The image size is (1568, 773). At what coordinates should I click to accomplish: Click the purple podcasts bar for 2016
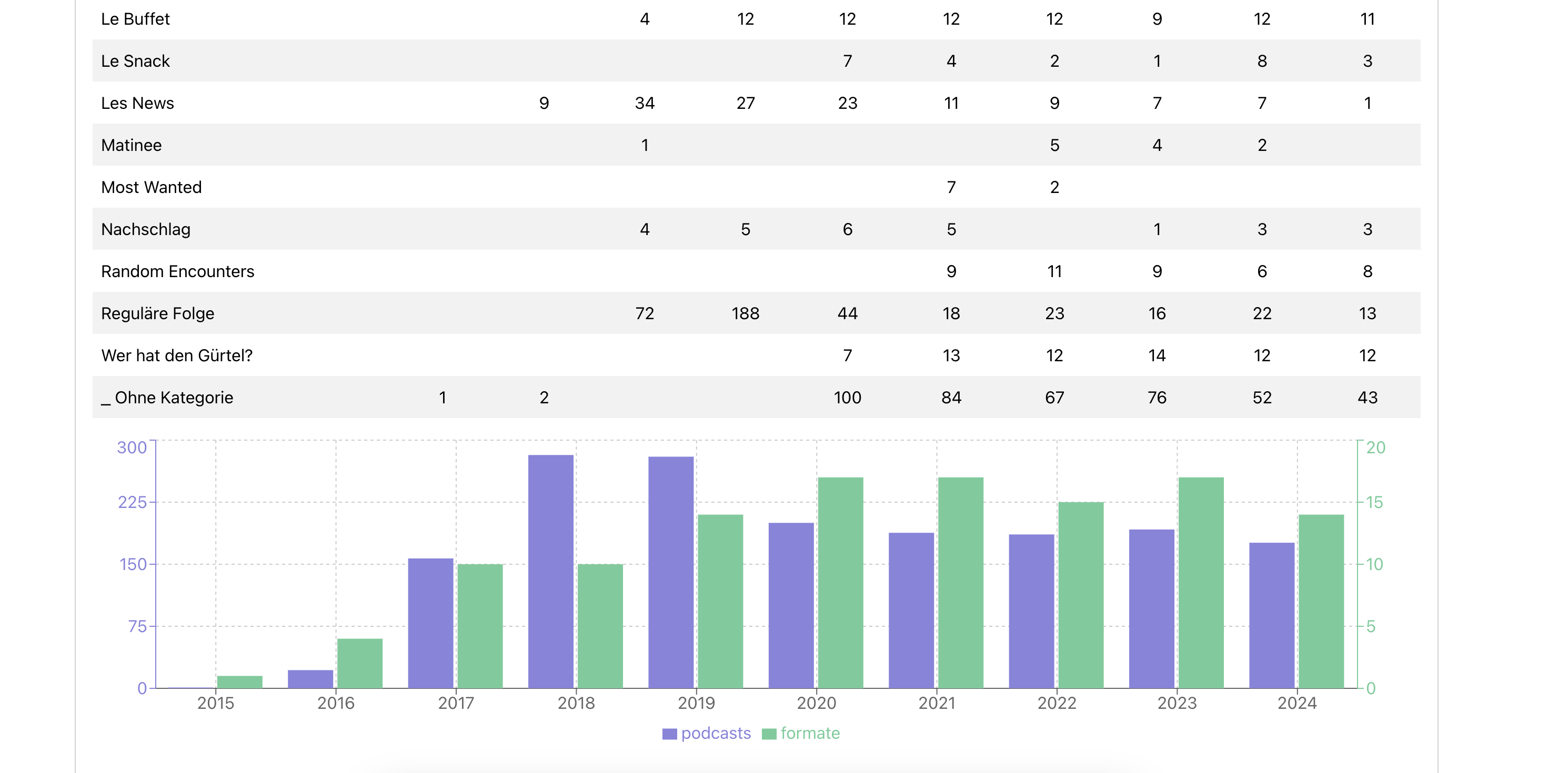(310, 679)
